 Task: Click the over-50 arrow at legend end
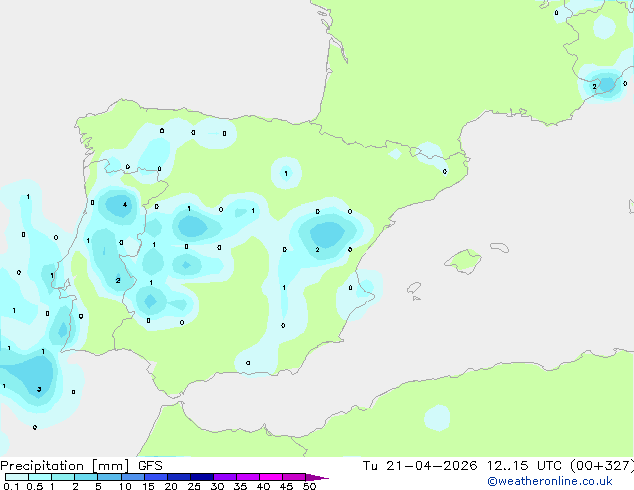tap(317, 477)
